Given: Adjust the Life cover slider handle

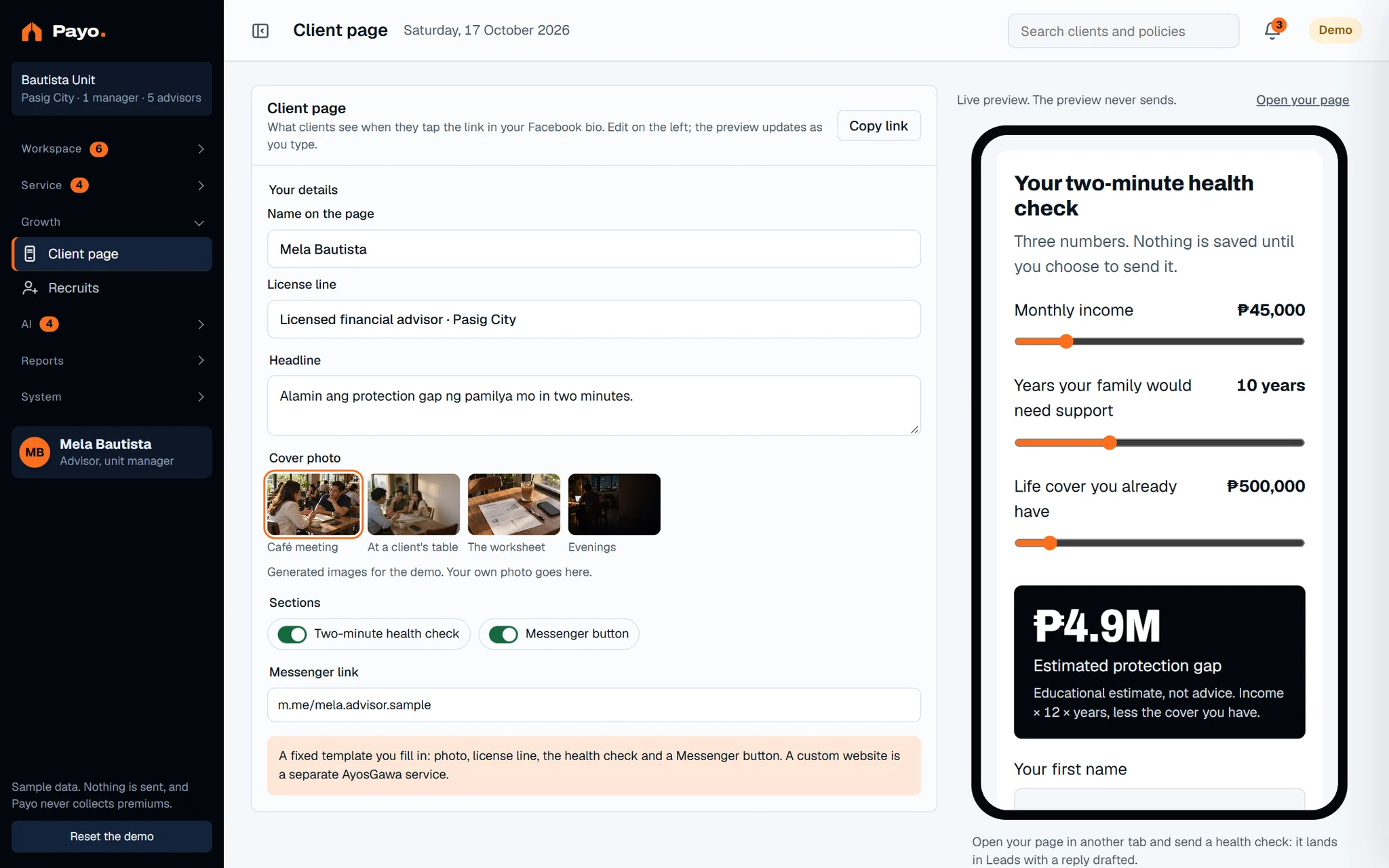Looking at the screenshot, I should 1050,543.
